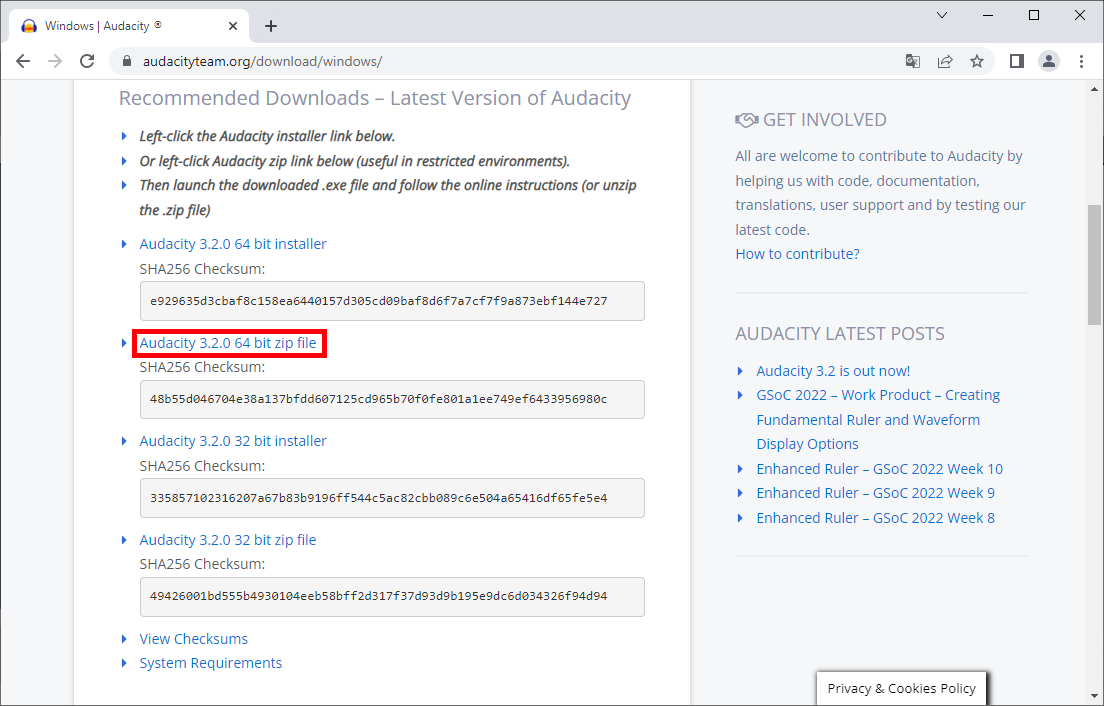Image resolution: width=1104 pixels, height=706 pixels.
Task: Open the Audacity 3.2.0 64 bit zip file link
Action: point(229,343)
